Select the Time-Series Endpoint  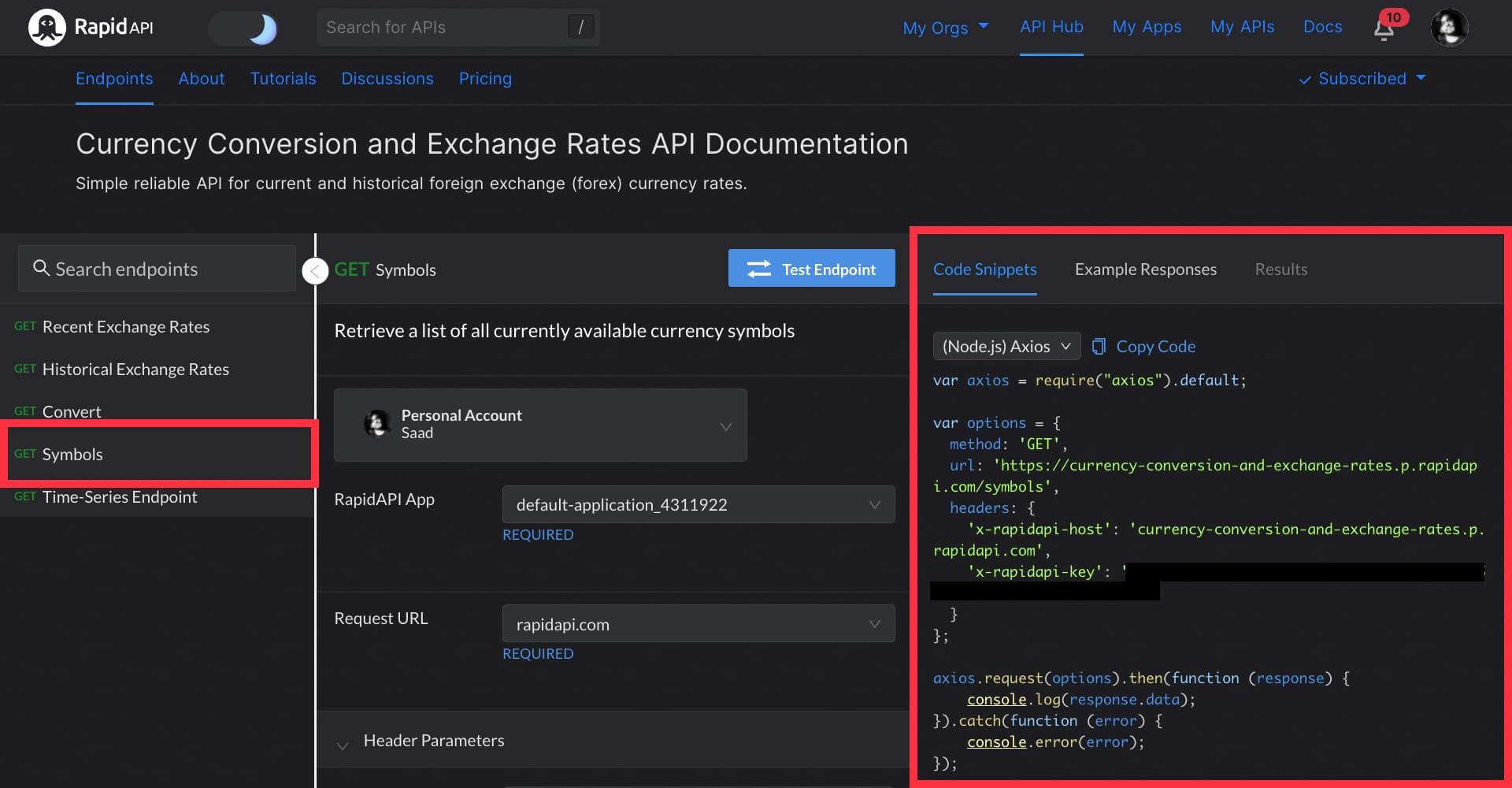tap(157, 497)
